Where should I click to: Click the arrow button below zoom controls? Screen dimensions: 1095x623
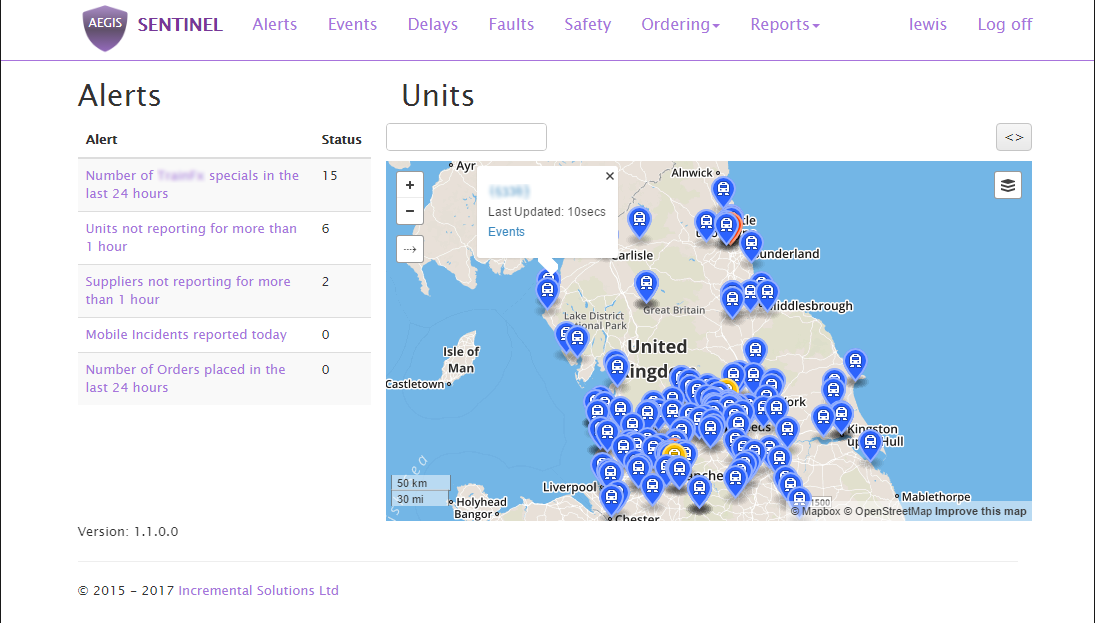(410, 249)
